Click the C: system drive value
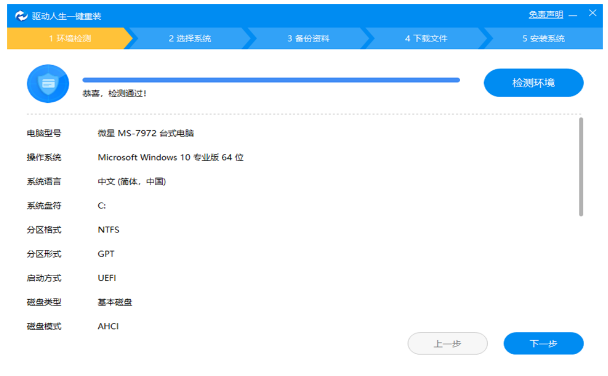The width and height of the screenshot is (608, 376). pyautogui.click(x=102, y=206)
